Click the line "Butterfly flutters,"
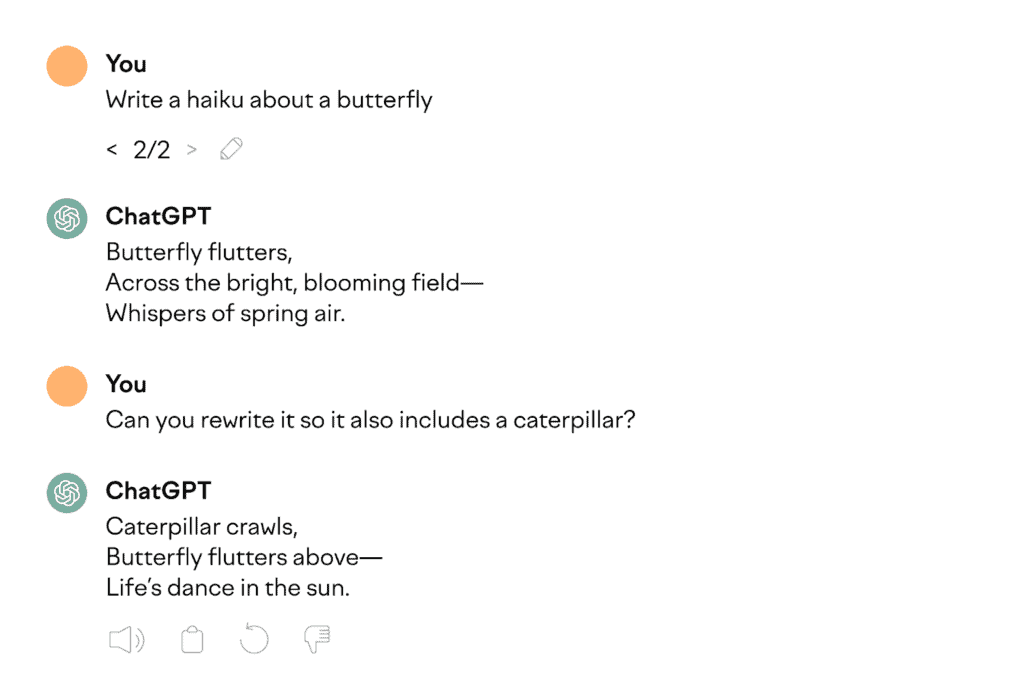 tap(199, 250)
